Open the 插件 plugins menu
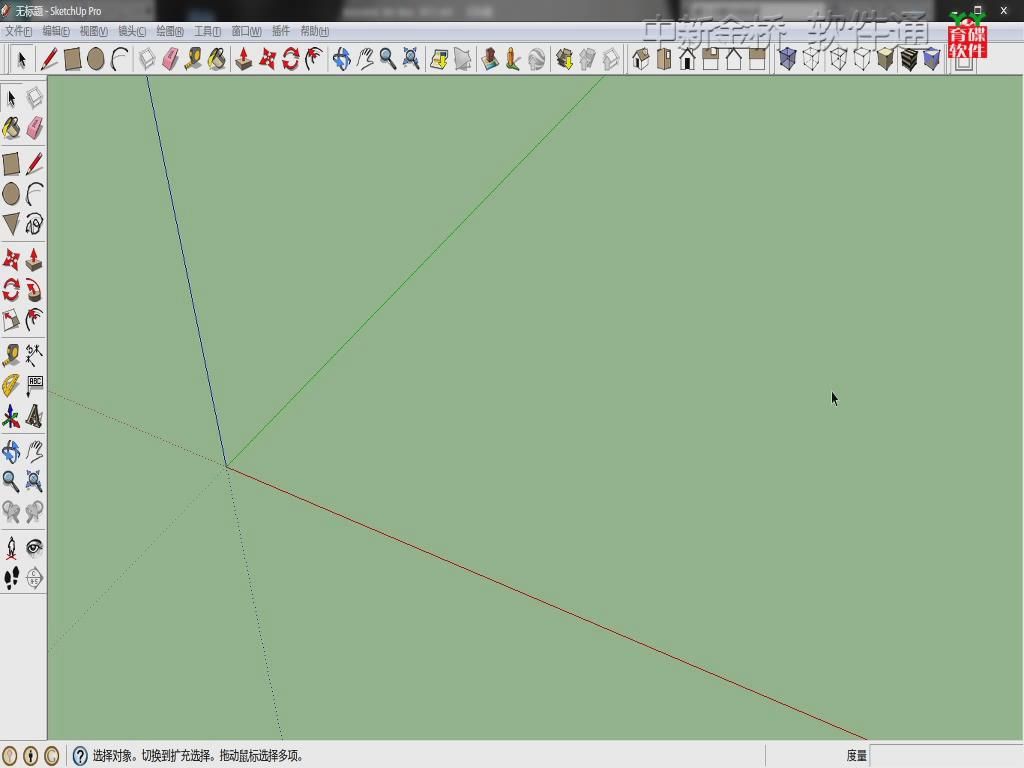The height and width of the screenshot is (768, 1024). [x=281, y=31]
